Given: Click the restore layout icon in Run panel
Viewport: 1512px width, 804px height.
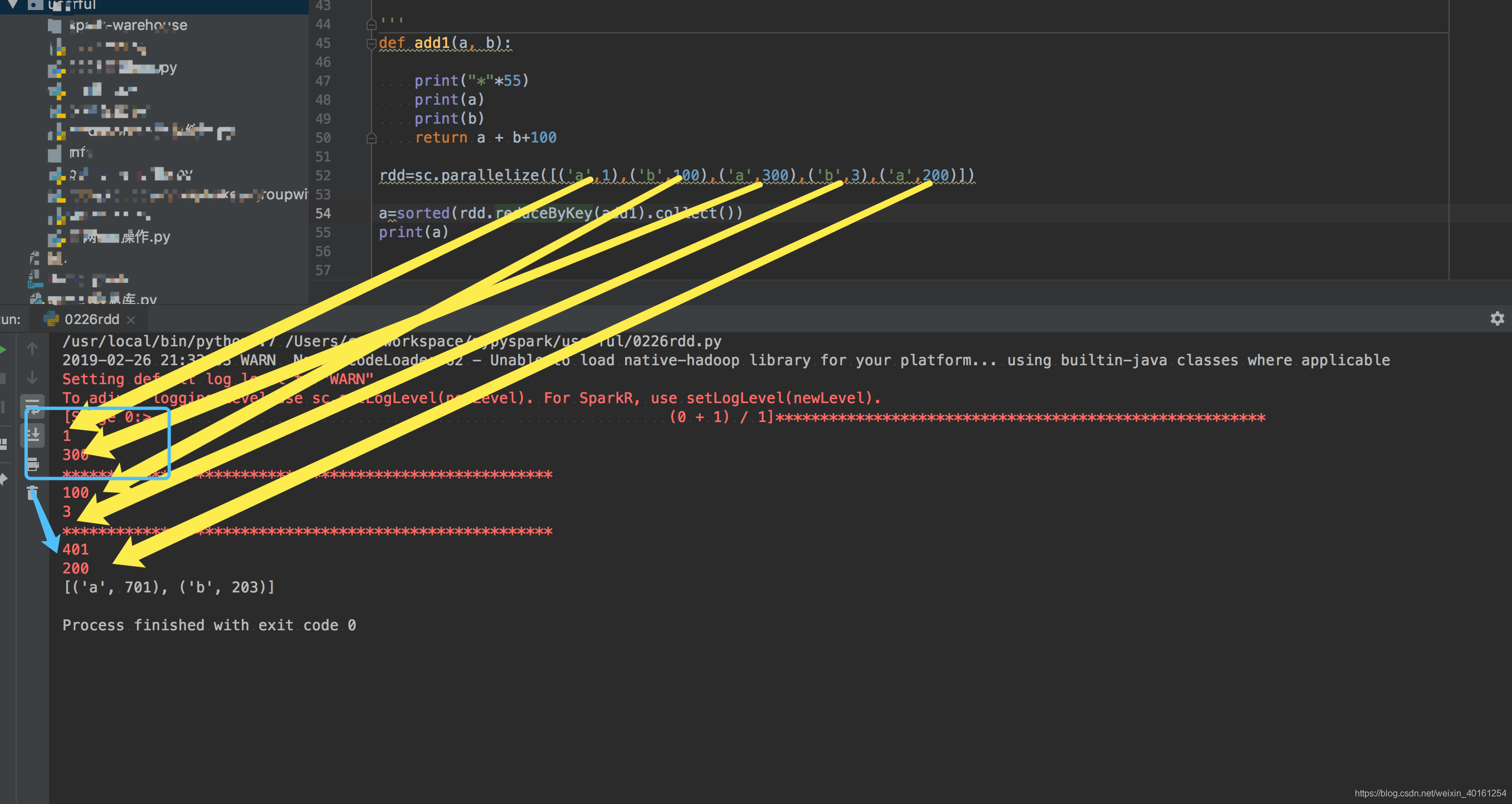Looking at the screenshot, I should [x=3, y=444].
